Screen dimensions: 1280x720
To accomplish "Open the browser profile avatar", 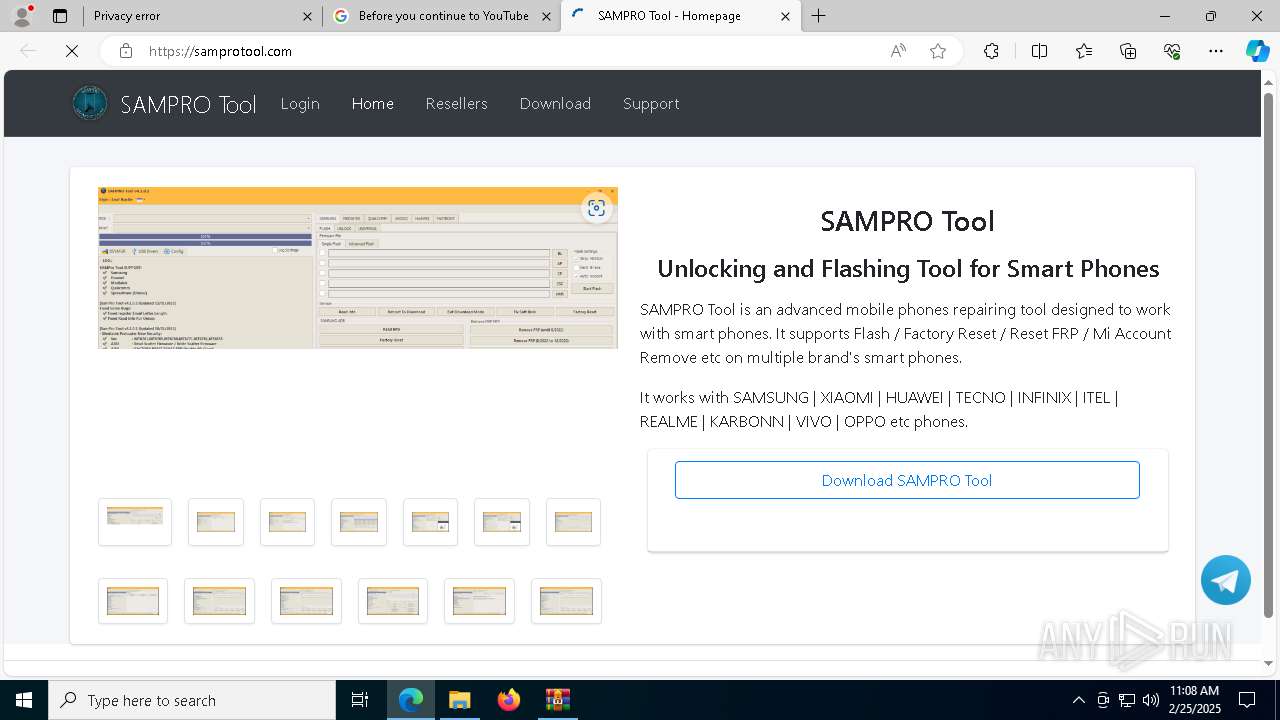I will (x=22, y=16).
